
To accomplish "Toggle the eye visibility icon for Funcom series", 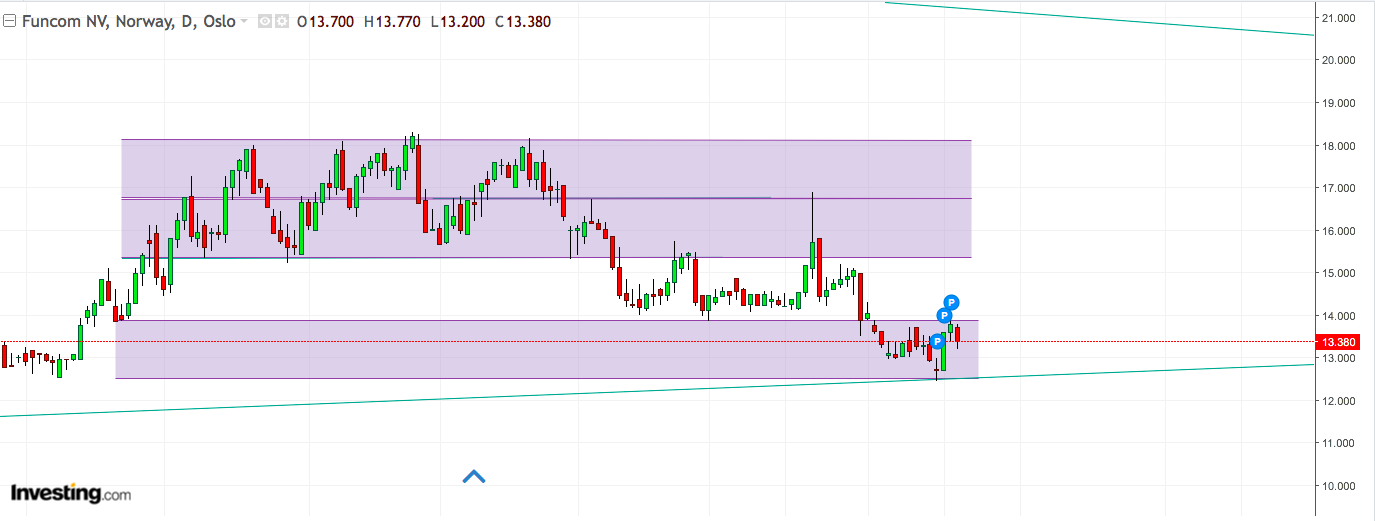I will (x=265, y=21).
